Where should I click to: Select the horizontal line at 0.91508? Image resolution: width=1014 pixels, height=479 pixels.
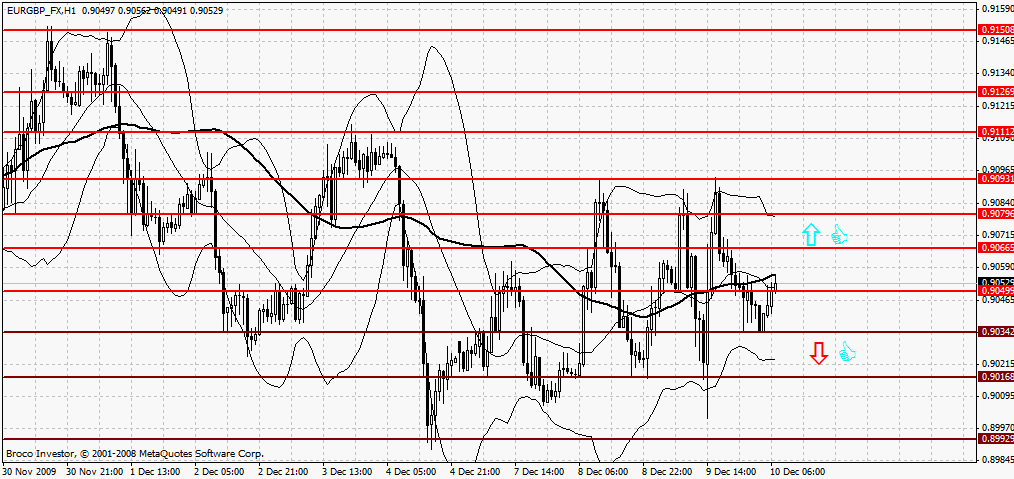(488, 30)
